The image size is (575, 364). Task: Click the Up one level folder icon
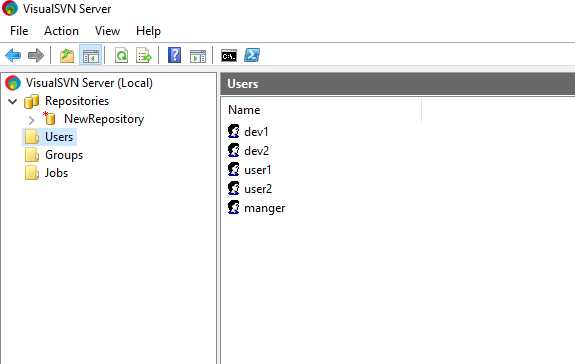[x=67, y=56]
